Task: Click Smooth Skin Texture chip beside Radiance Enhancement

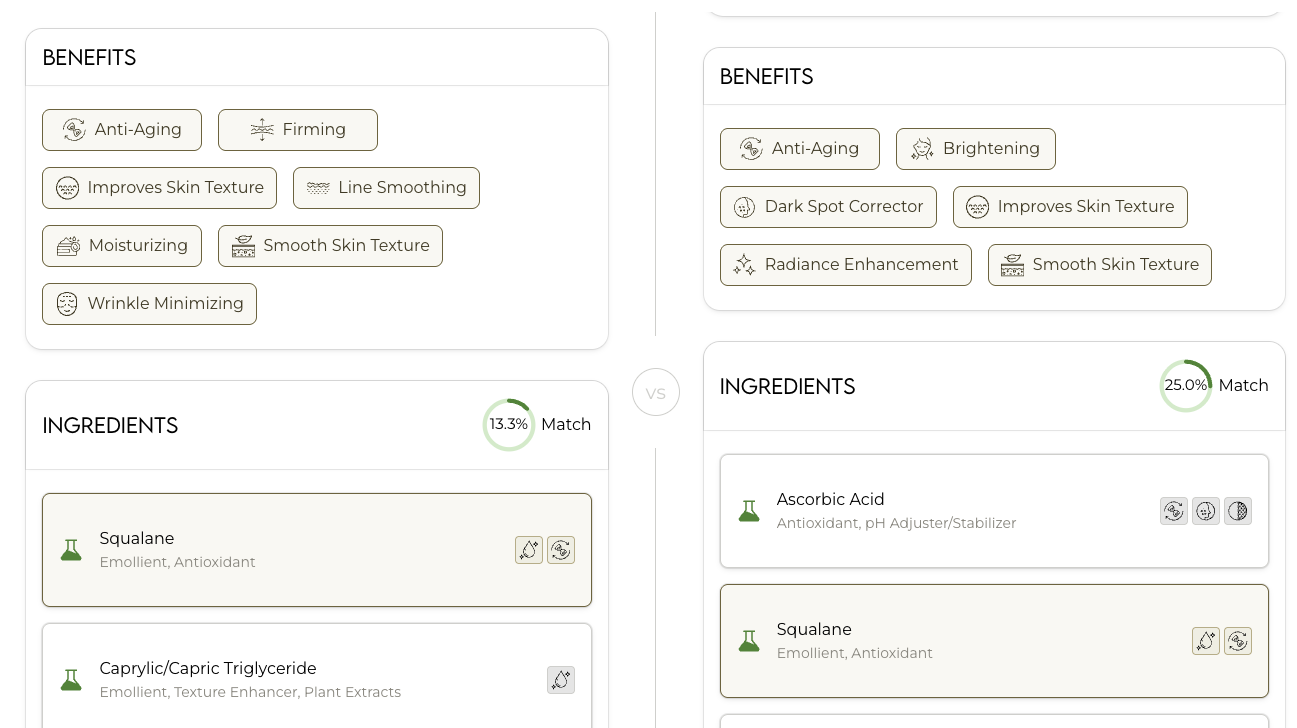Action: click(1100, 265)
